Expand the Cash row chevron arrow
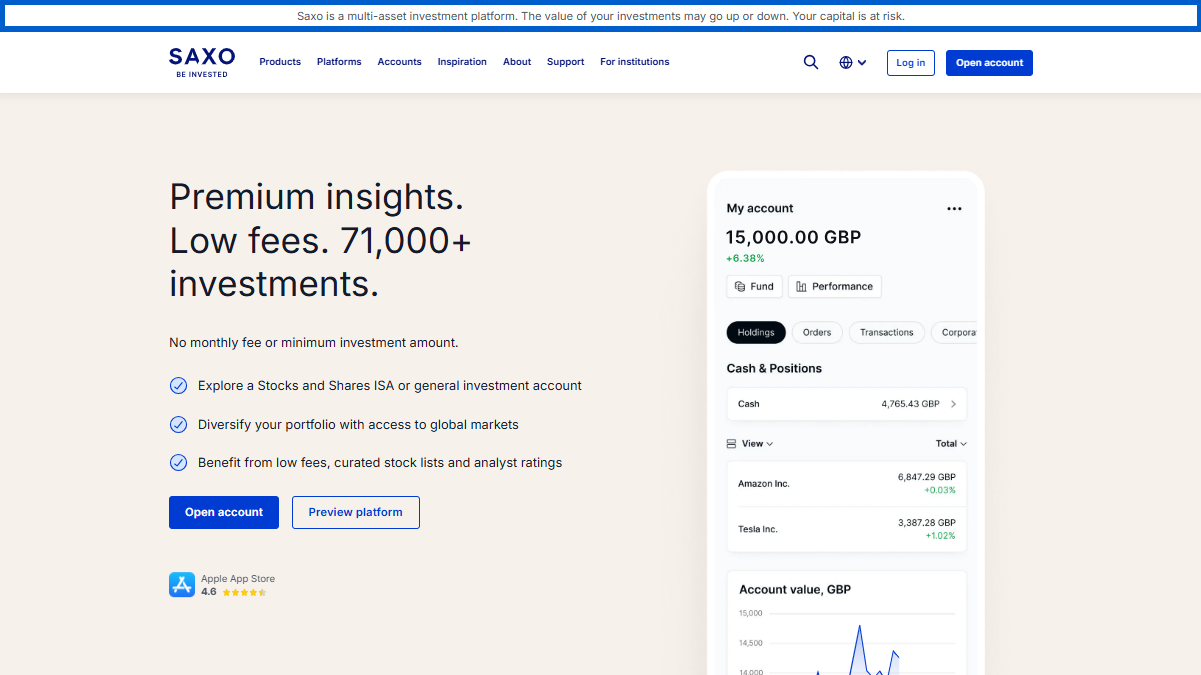Screen dimensions: 1201x675 (x=953, y=404)
